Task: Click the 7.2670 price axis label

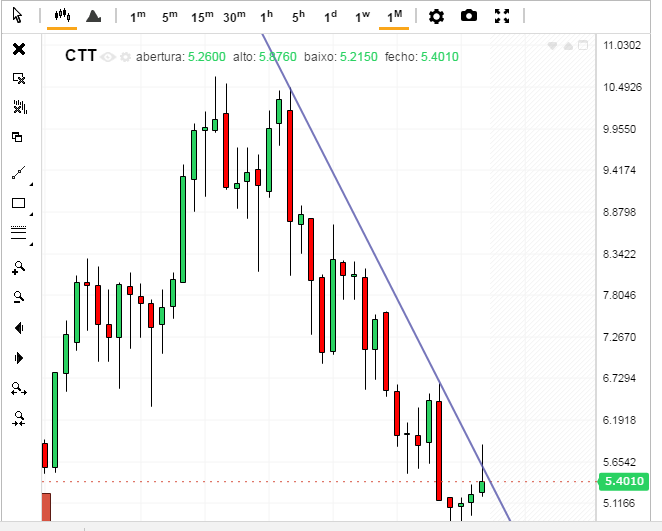Action: [619, 337]
